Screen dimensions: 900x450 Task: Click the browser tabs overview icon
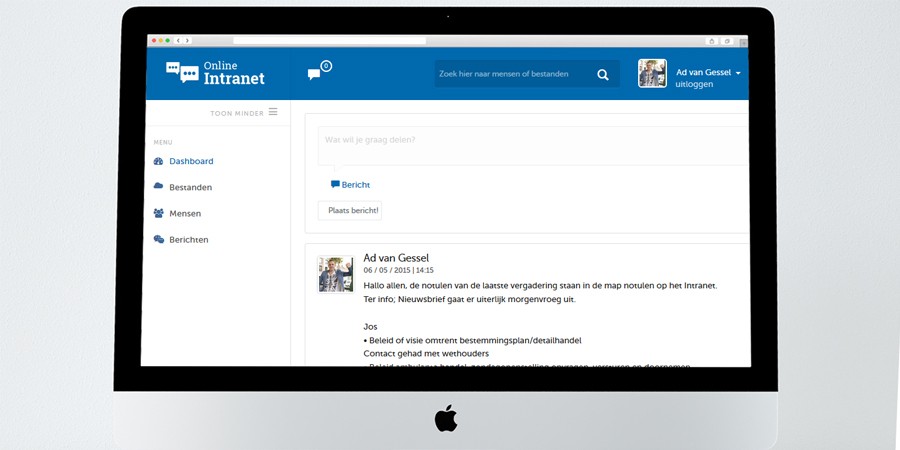(x=727, y=41)
